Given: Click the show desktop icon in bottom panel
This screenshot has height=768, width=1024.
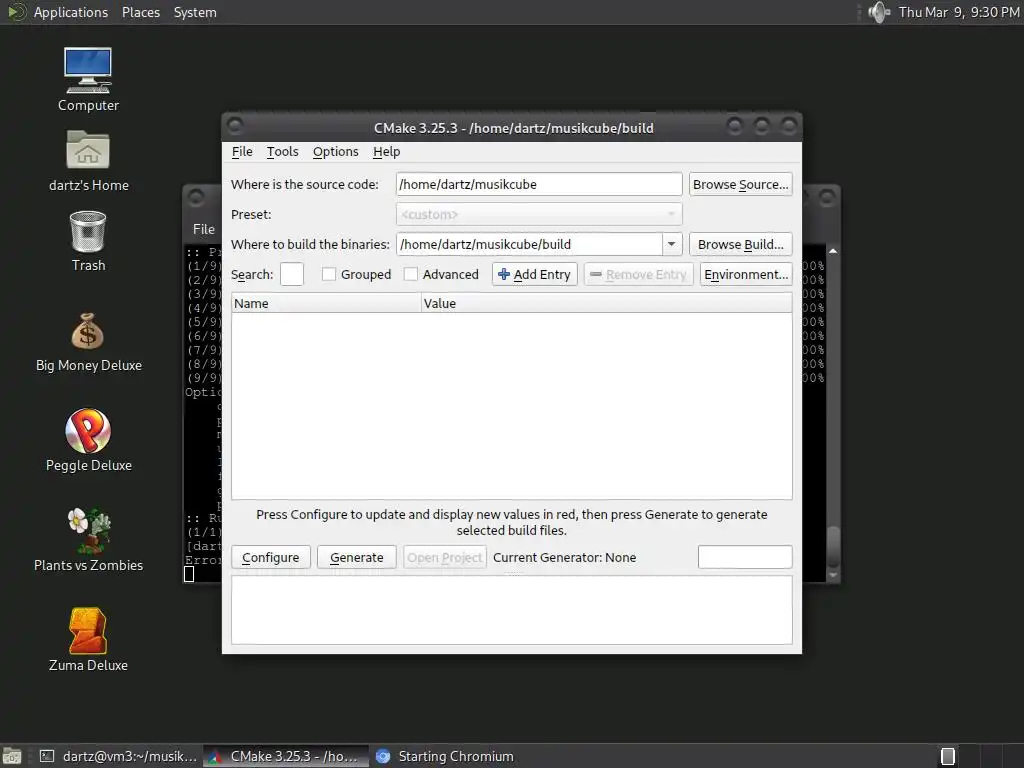Looking at the screenshot, I should pyautogui.click(x=12, y=756).
